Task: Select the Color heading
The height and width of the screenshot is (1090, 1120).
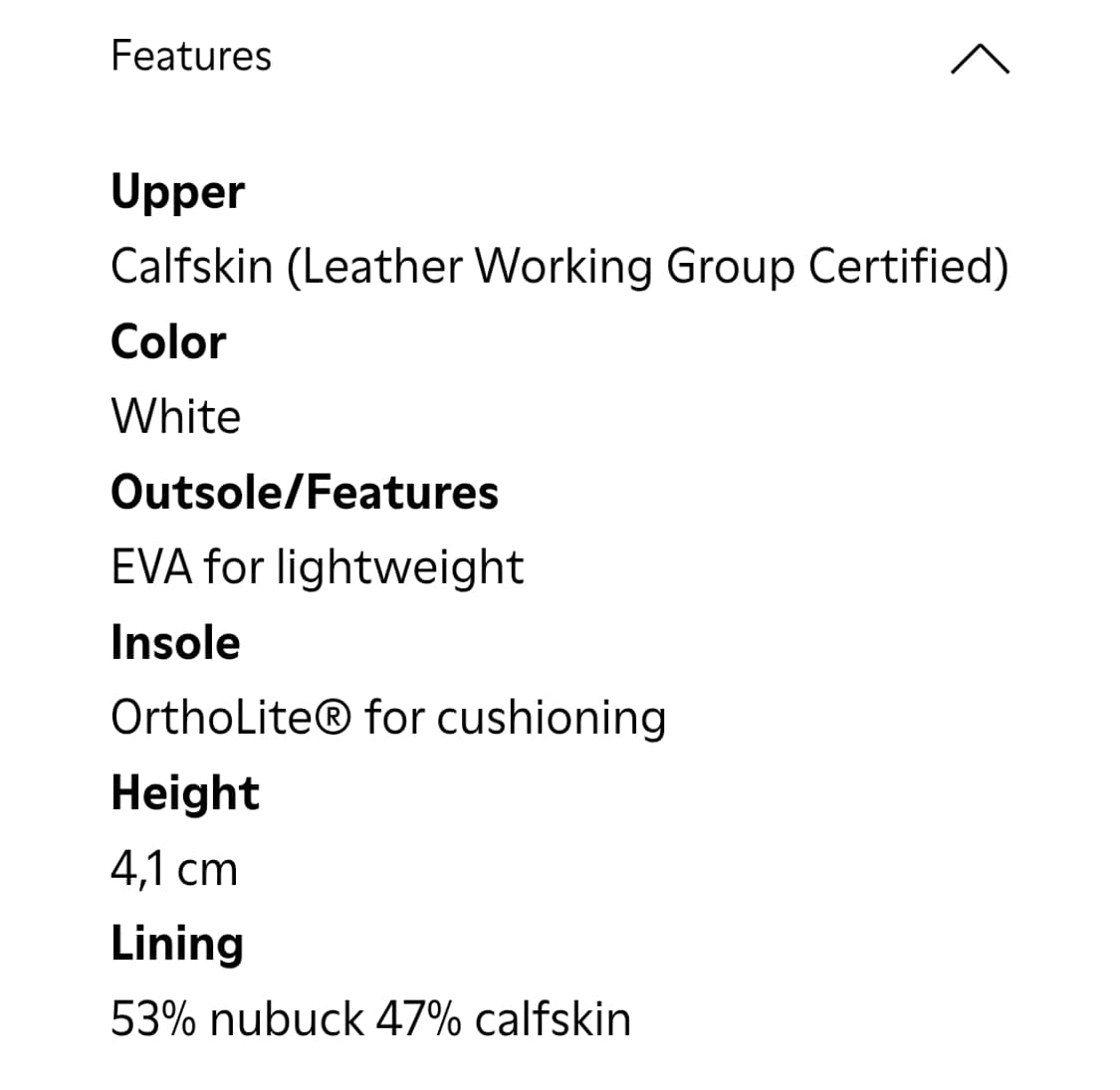Action: click(x=168, y=342)
